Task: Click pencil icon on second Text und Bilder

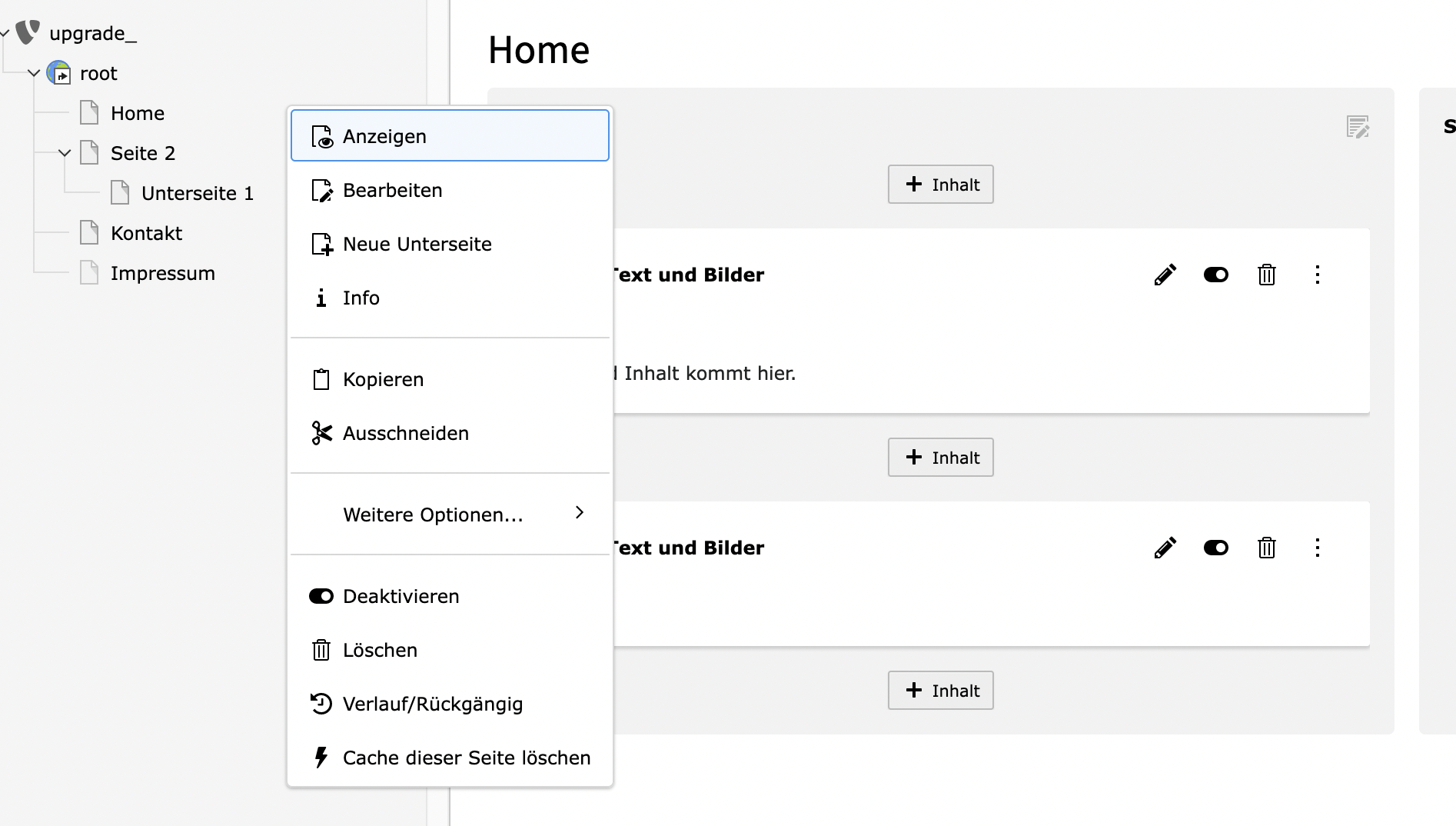Action: pyautogui.click(x=1165, y=548)
